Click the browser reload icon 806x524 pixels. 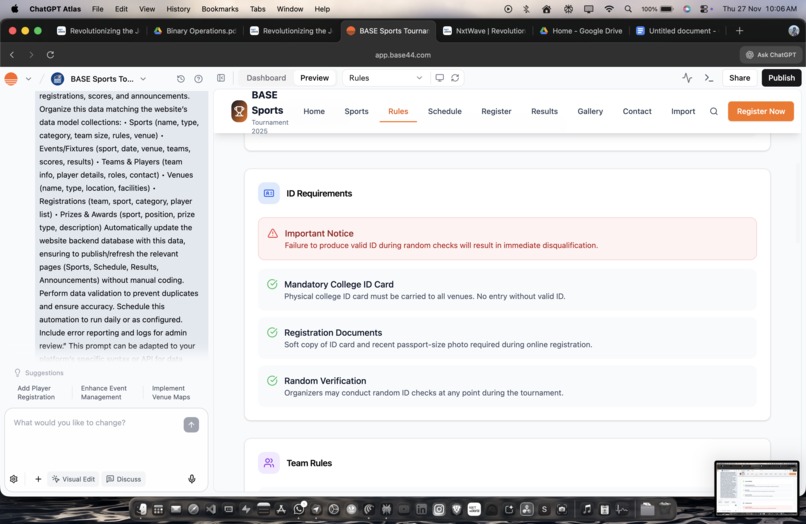click(x=50, y=55)
